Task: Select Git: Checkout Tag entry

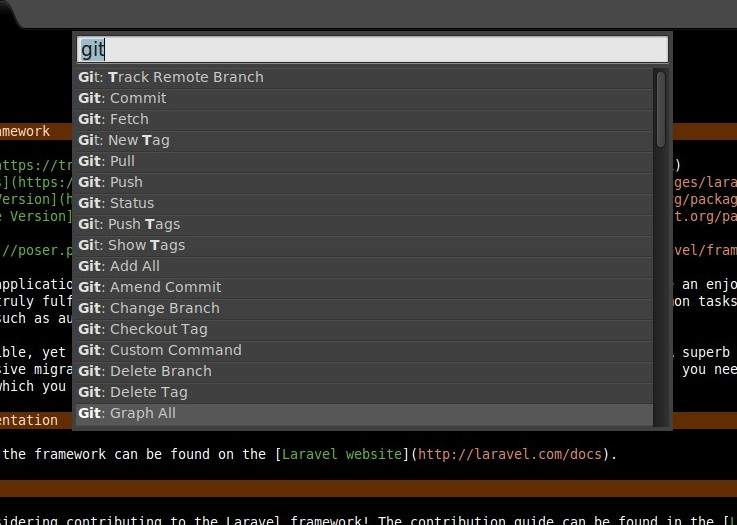Action: click(x=364, y=329)
